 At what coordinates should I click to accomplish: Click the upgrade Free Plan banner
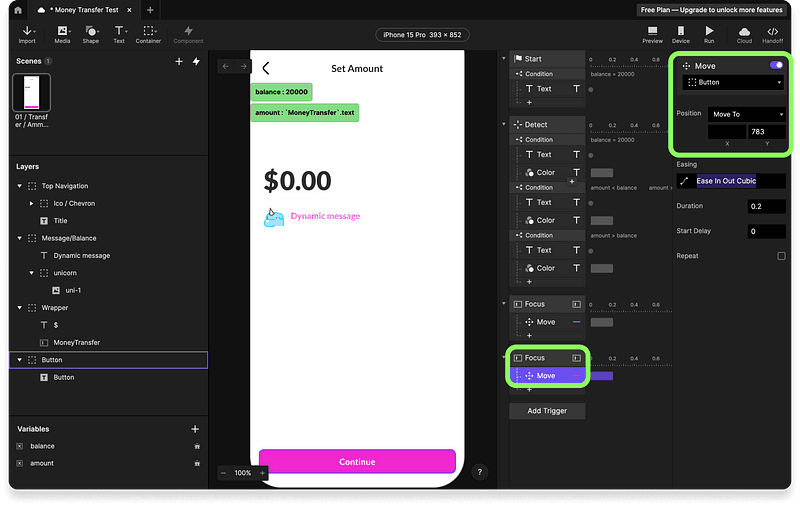(x=711, y=10)
